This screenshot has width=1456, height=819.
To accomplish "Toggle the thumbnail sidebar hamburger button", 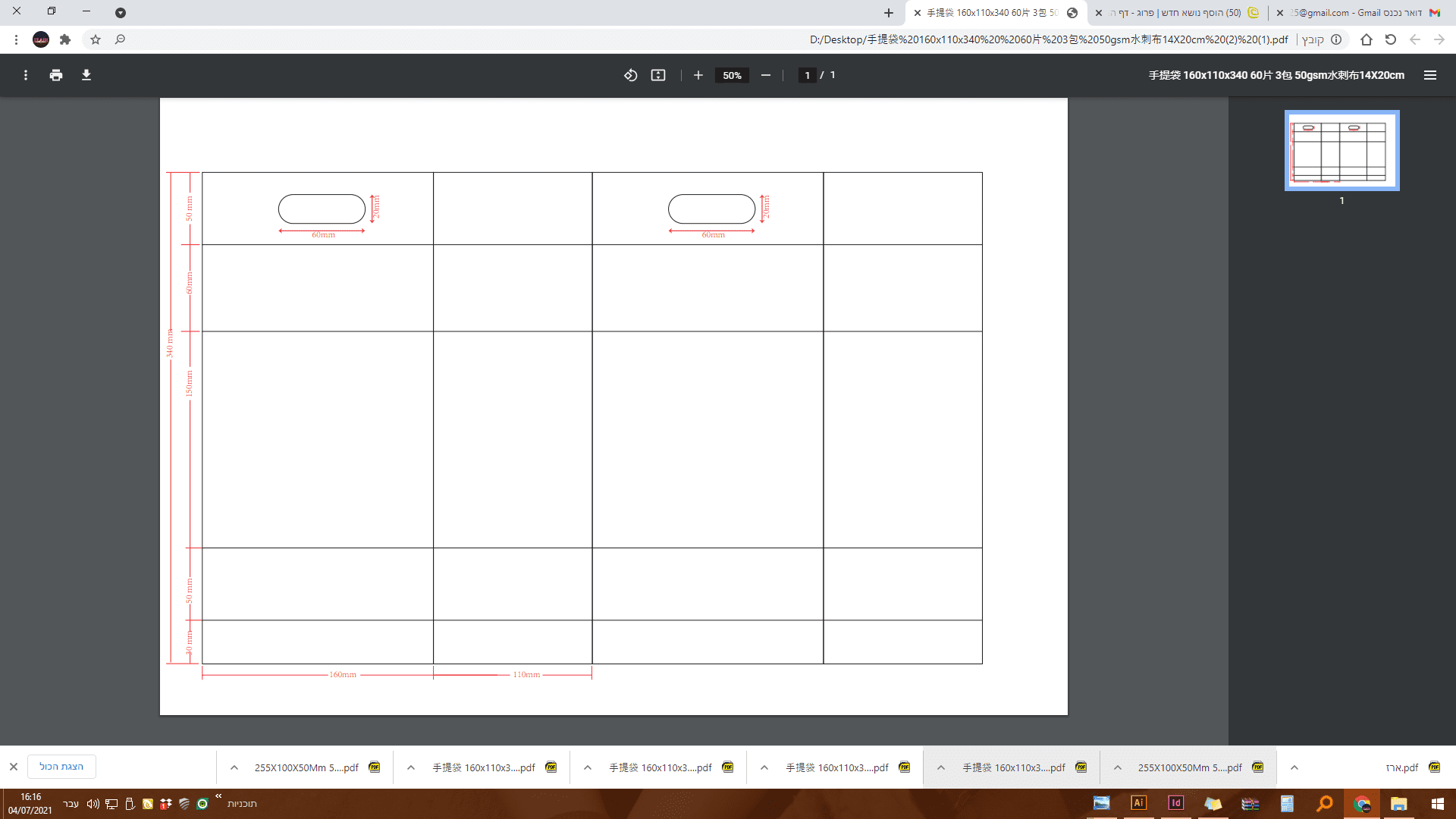I will [1430, 75].
